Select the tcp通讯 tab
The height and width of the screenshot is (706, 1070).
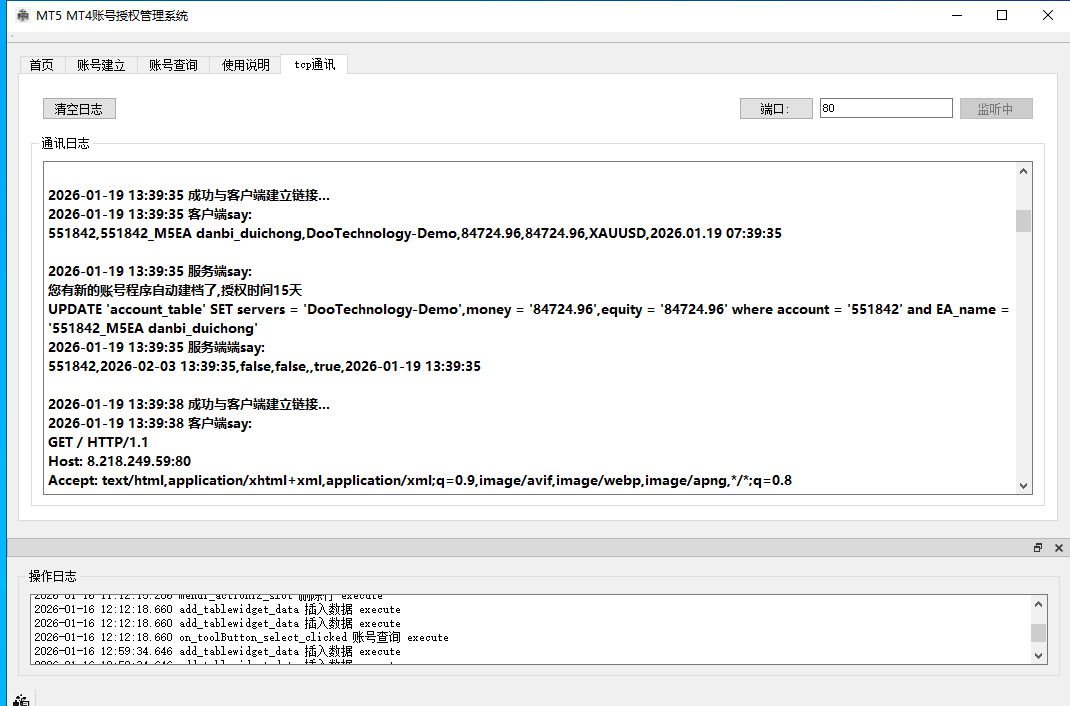pyautogui.click(x=315, y=64)
